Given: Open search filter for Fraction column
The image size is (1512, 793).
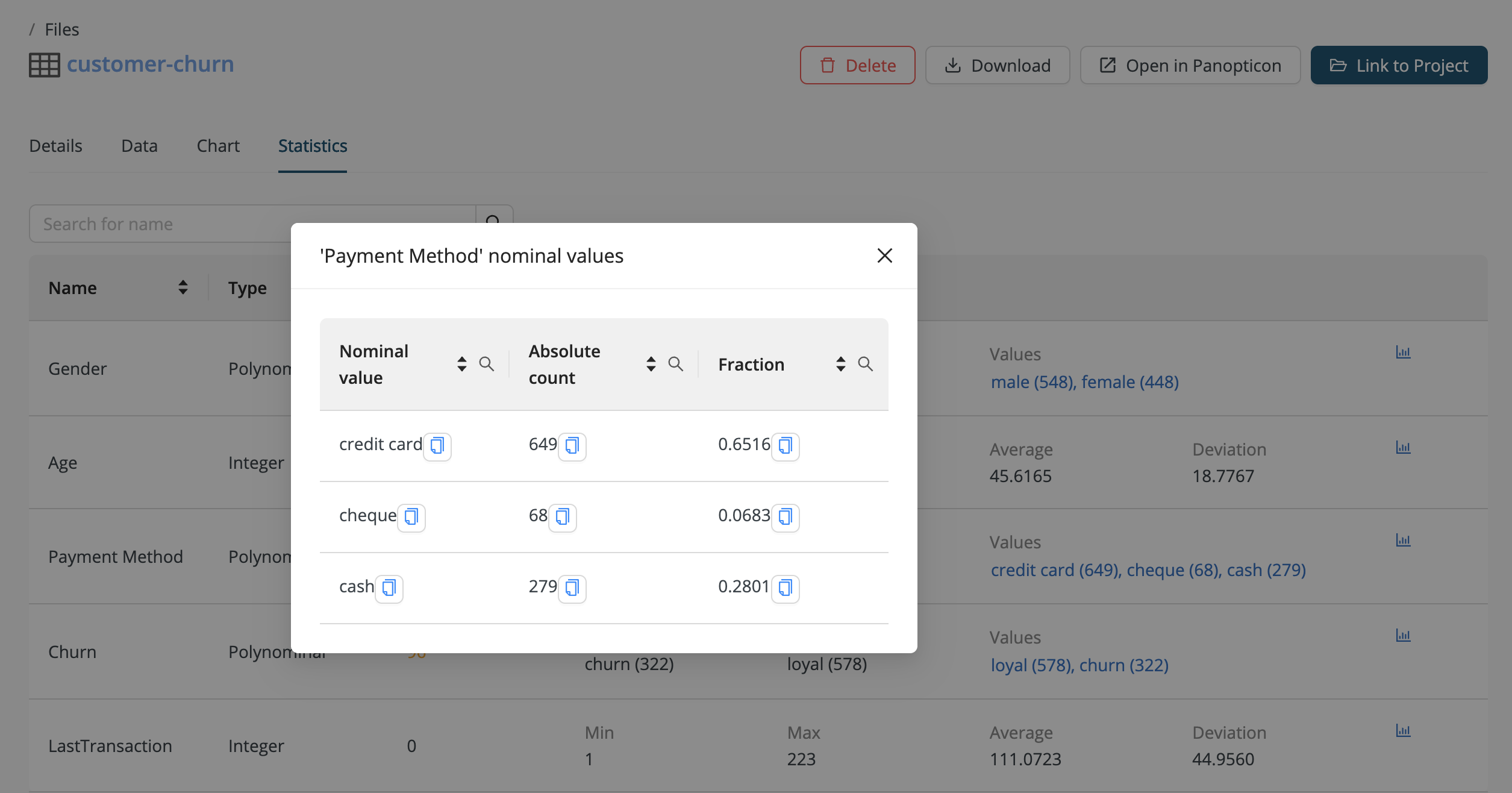Looking at the screenshot, I should click(x=865, y=364).
